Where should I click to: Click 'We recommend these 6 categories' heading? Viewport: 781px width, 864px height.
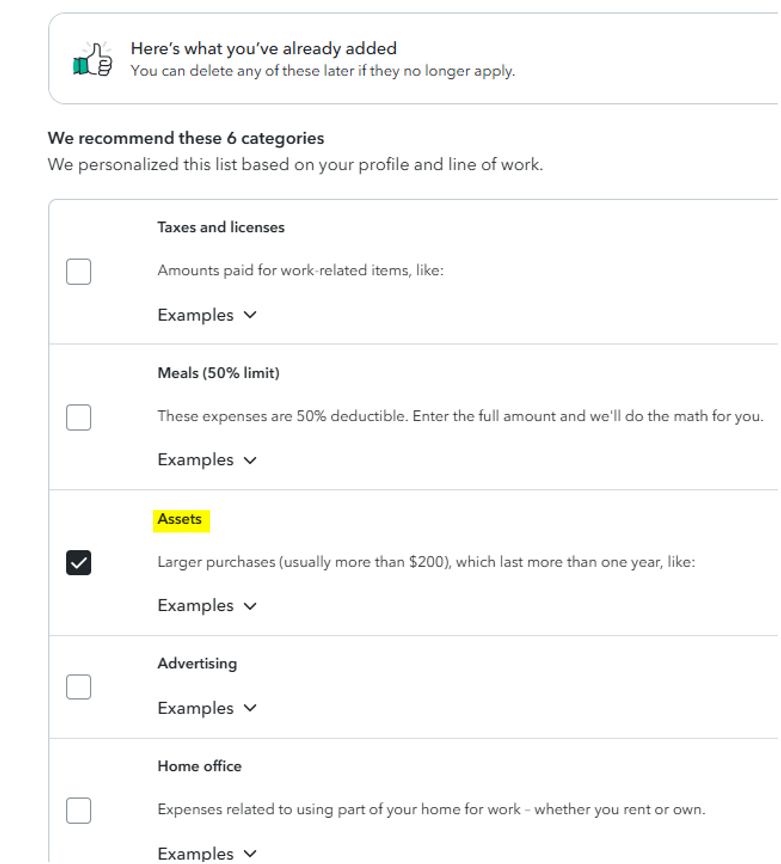click(186, 138)
